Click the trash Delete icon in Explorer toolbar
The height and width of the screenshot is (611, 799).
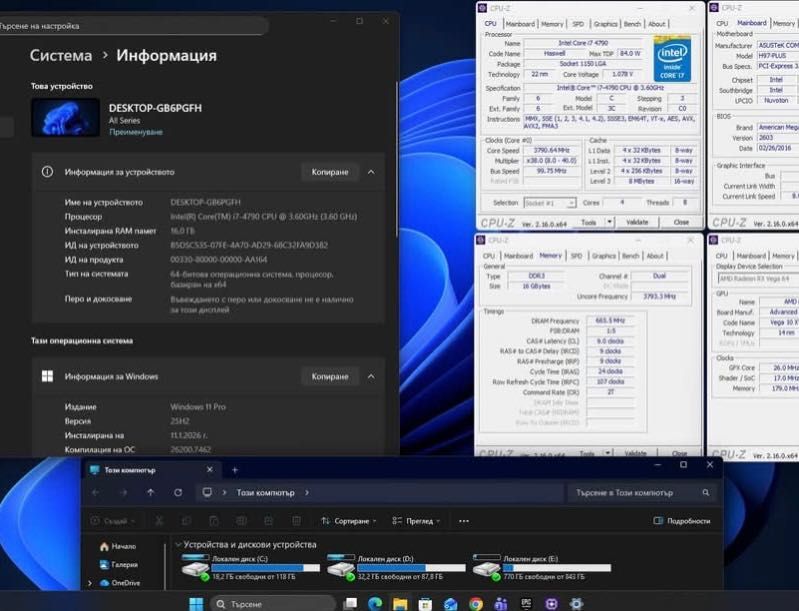pos(296,521)
